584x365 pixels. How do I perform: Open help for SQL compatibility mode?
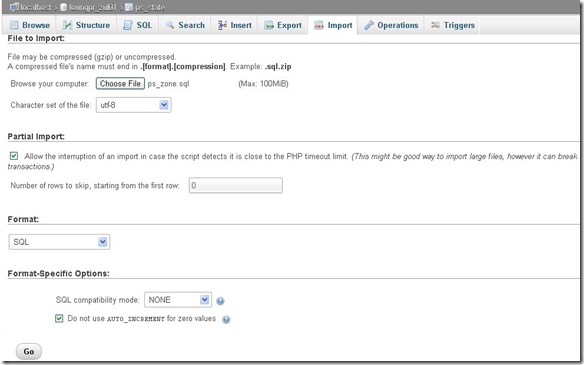(x=220, y=301)
